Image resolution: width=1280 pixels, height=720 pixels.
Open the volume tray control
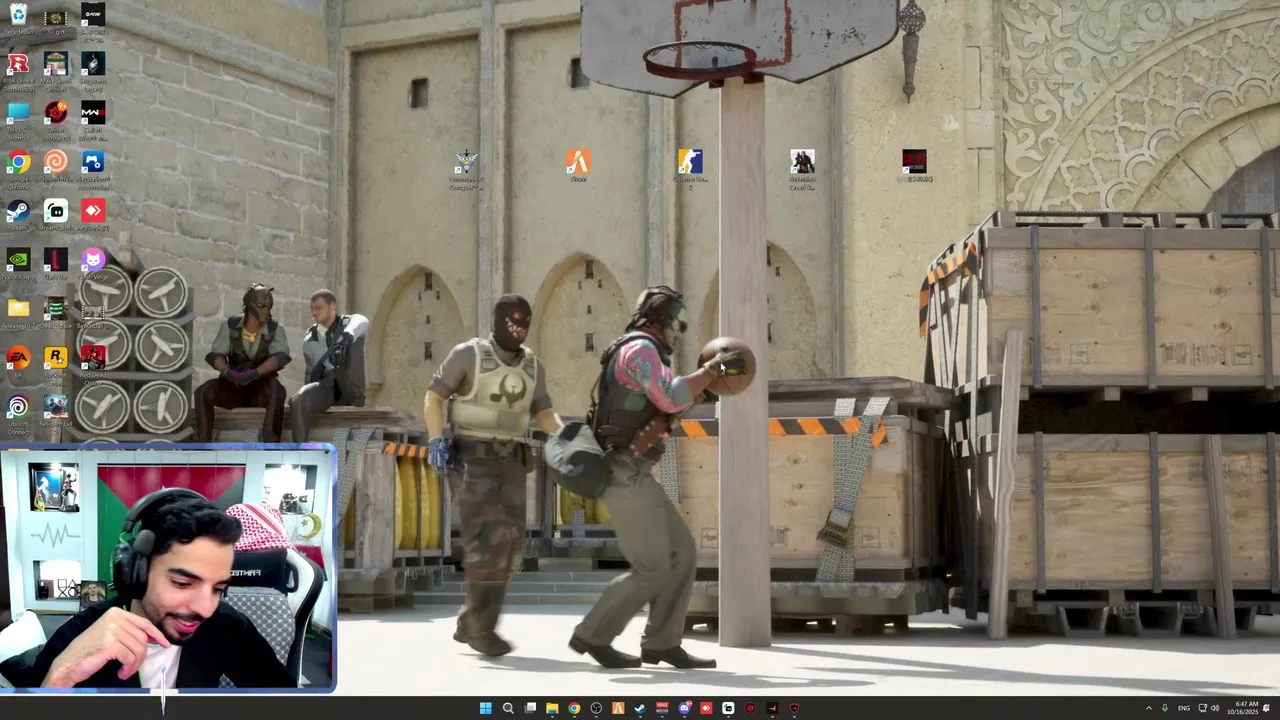[x=1215, y=708]
